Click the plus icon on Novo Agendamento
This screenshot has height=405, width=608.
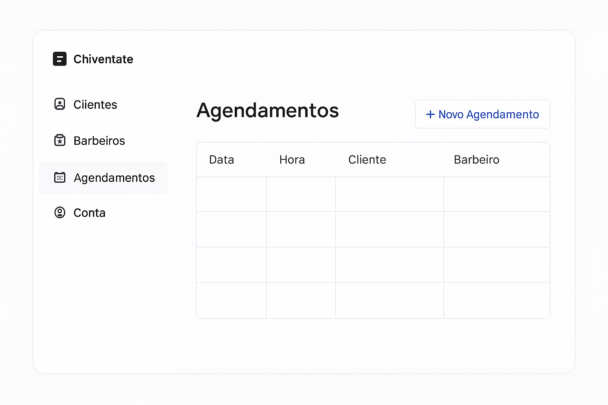[x=430, y=115]
